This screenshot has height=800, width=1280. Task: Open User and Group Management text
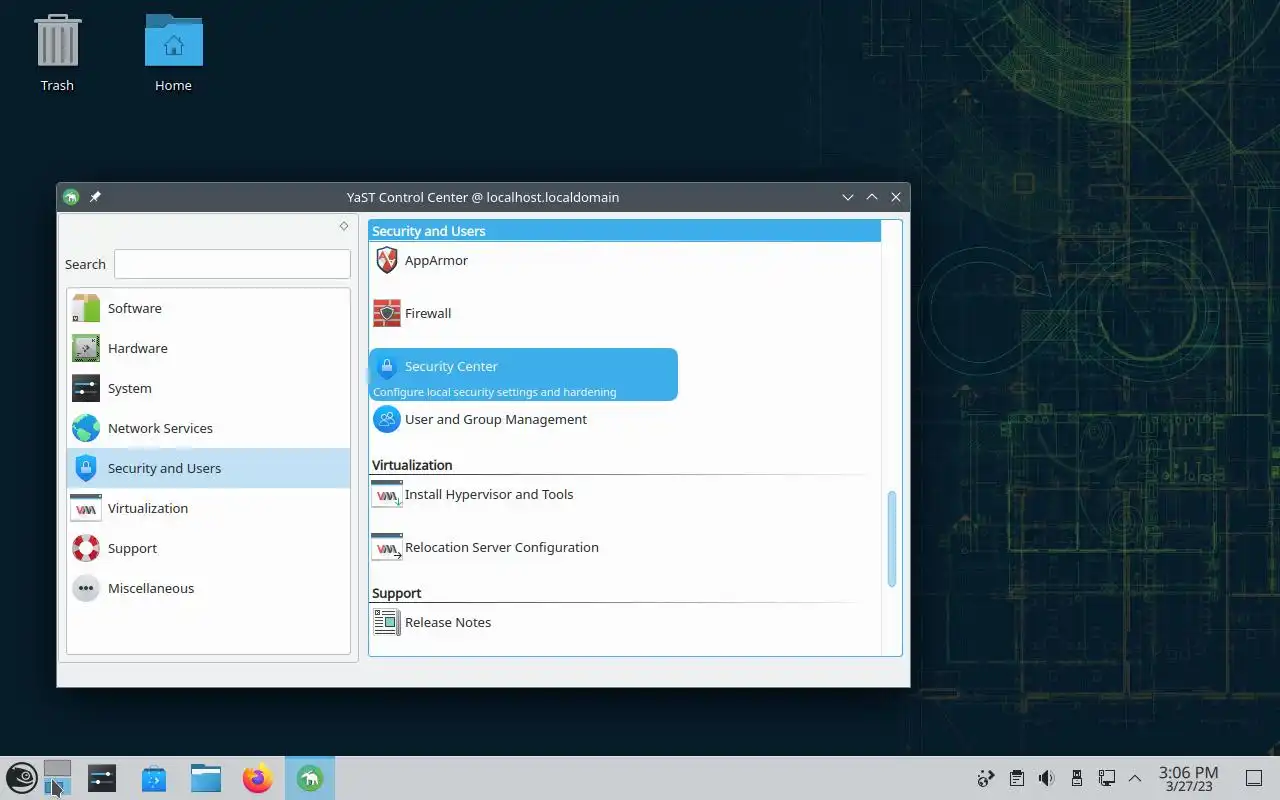click(x=496, y=419)
